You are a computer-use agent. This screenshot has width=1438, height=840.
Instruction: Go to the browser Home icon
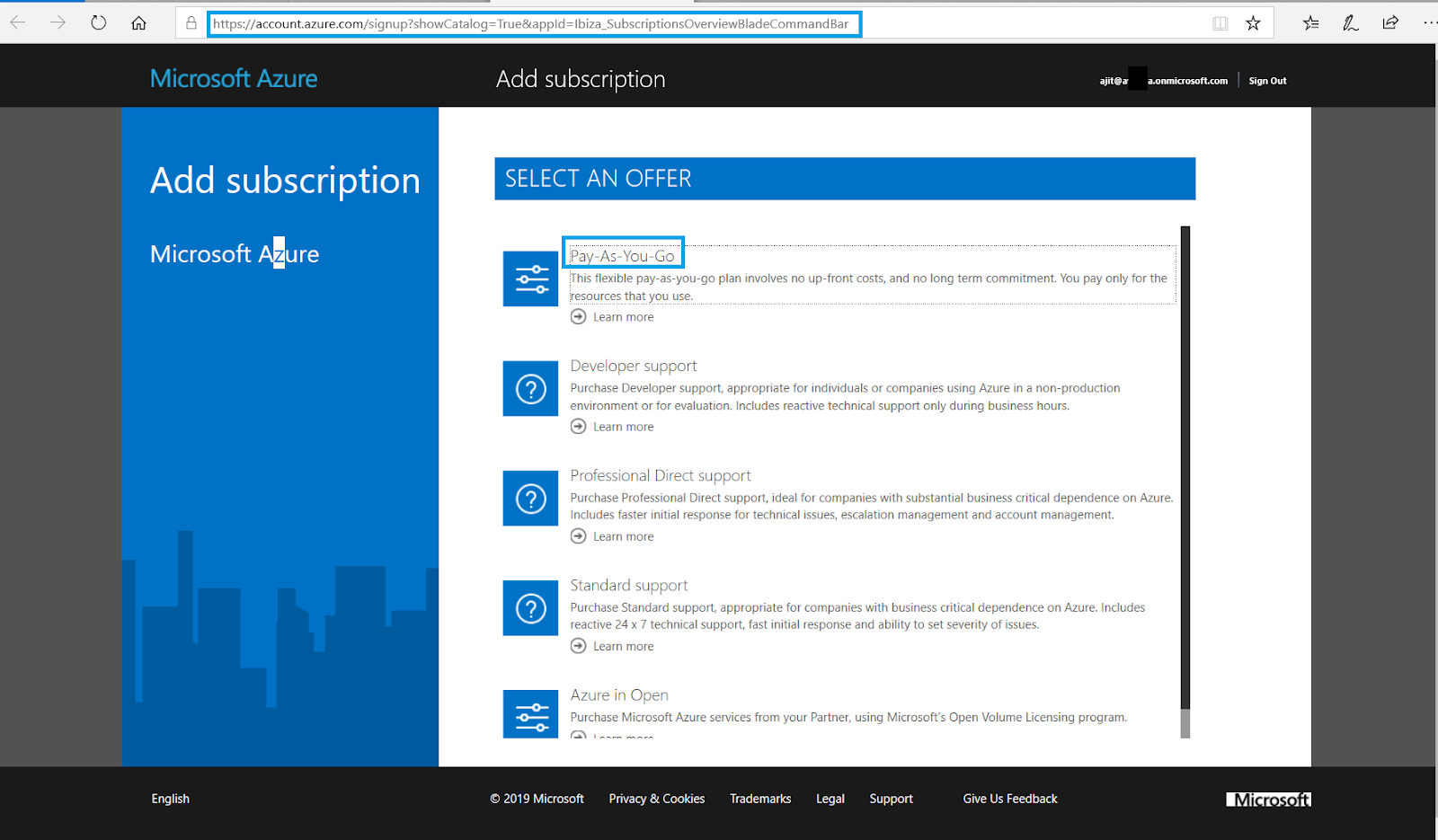138,22
